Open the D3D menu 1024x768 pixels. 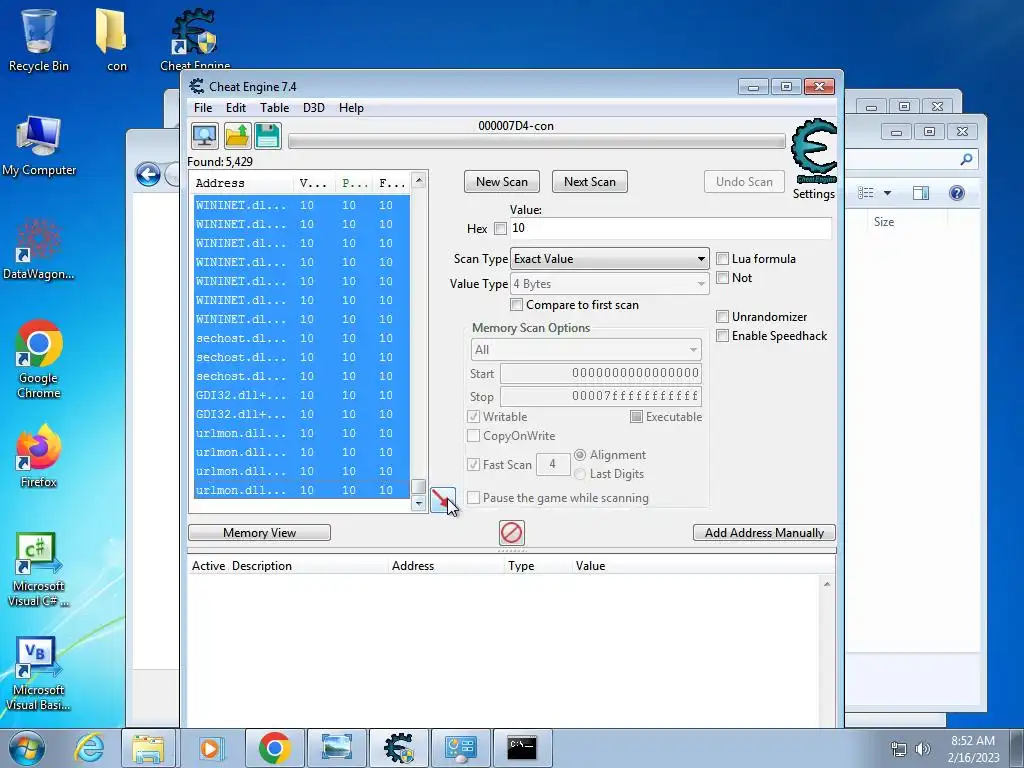[x=313, y=108]
